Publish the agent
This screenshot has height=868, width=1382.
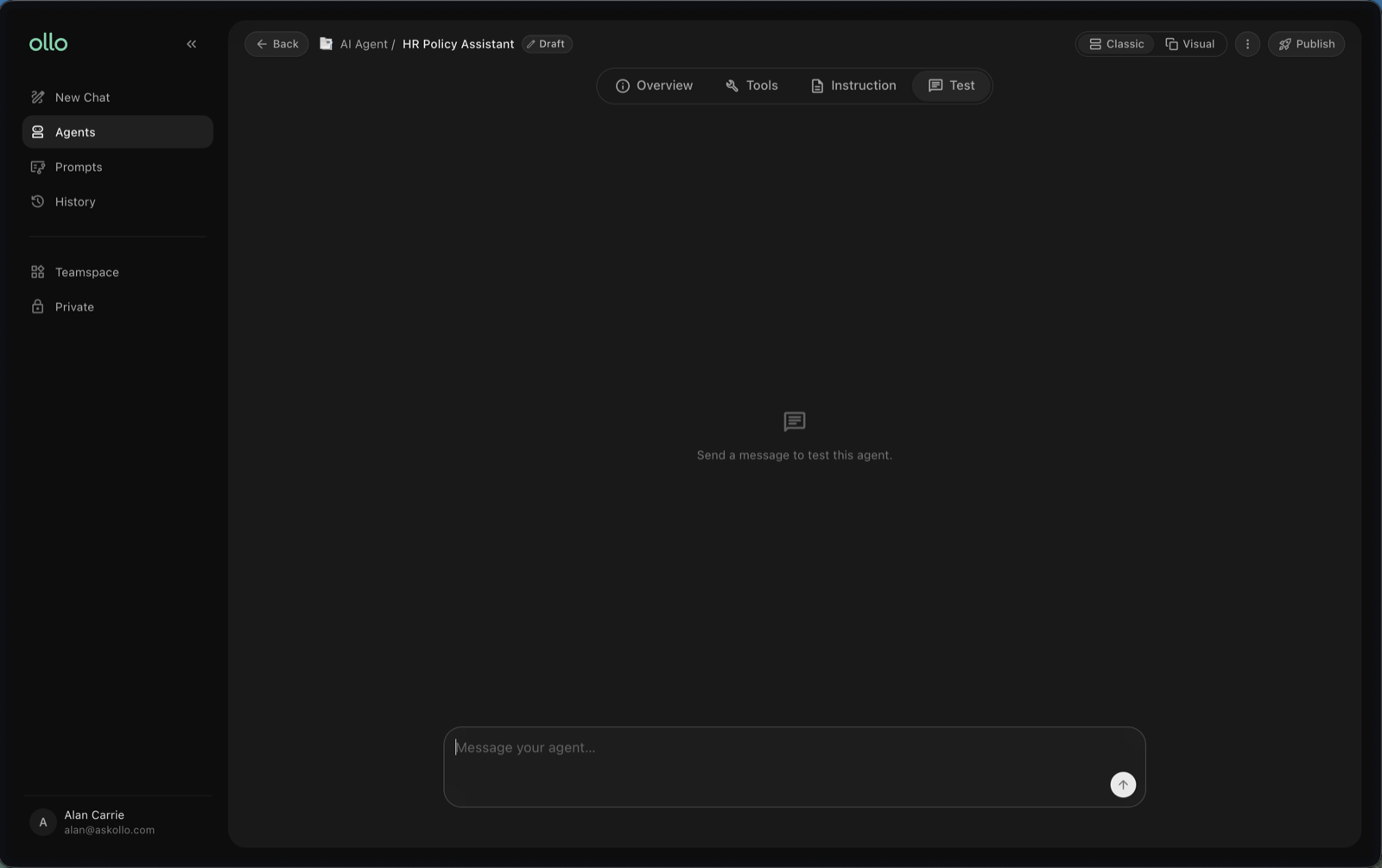[1306, 44]
